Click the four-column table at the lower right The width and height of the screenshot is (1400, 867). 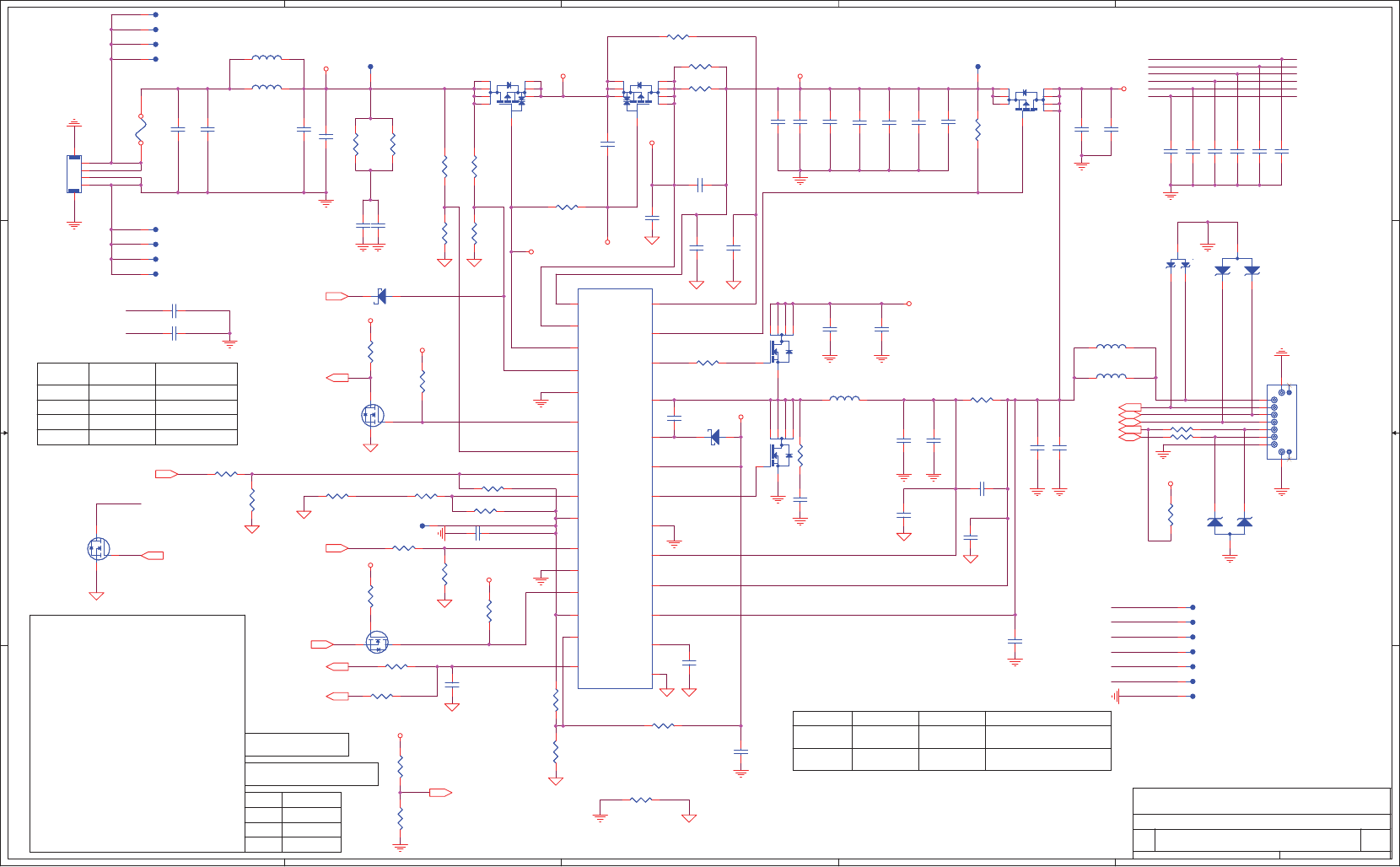951,740
